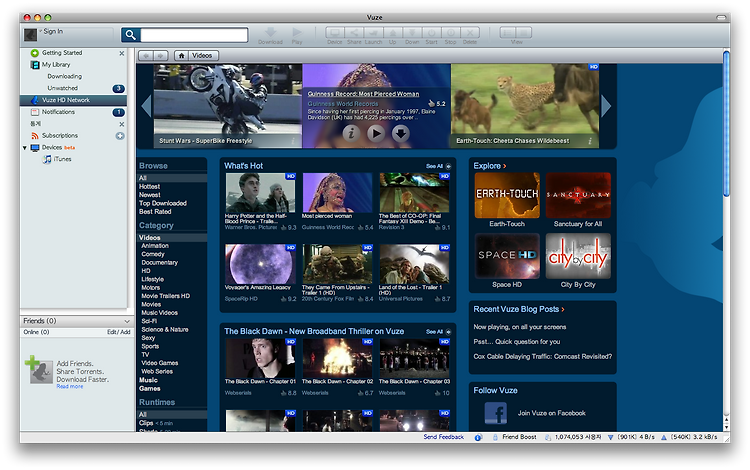Open the Earth-Touch channel tile
Screen dimensions: 750x470
[507, 196]
